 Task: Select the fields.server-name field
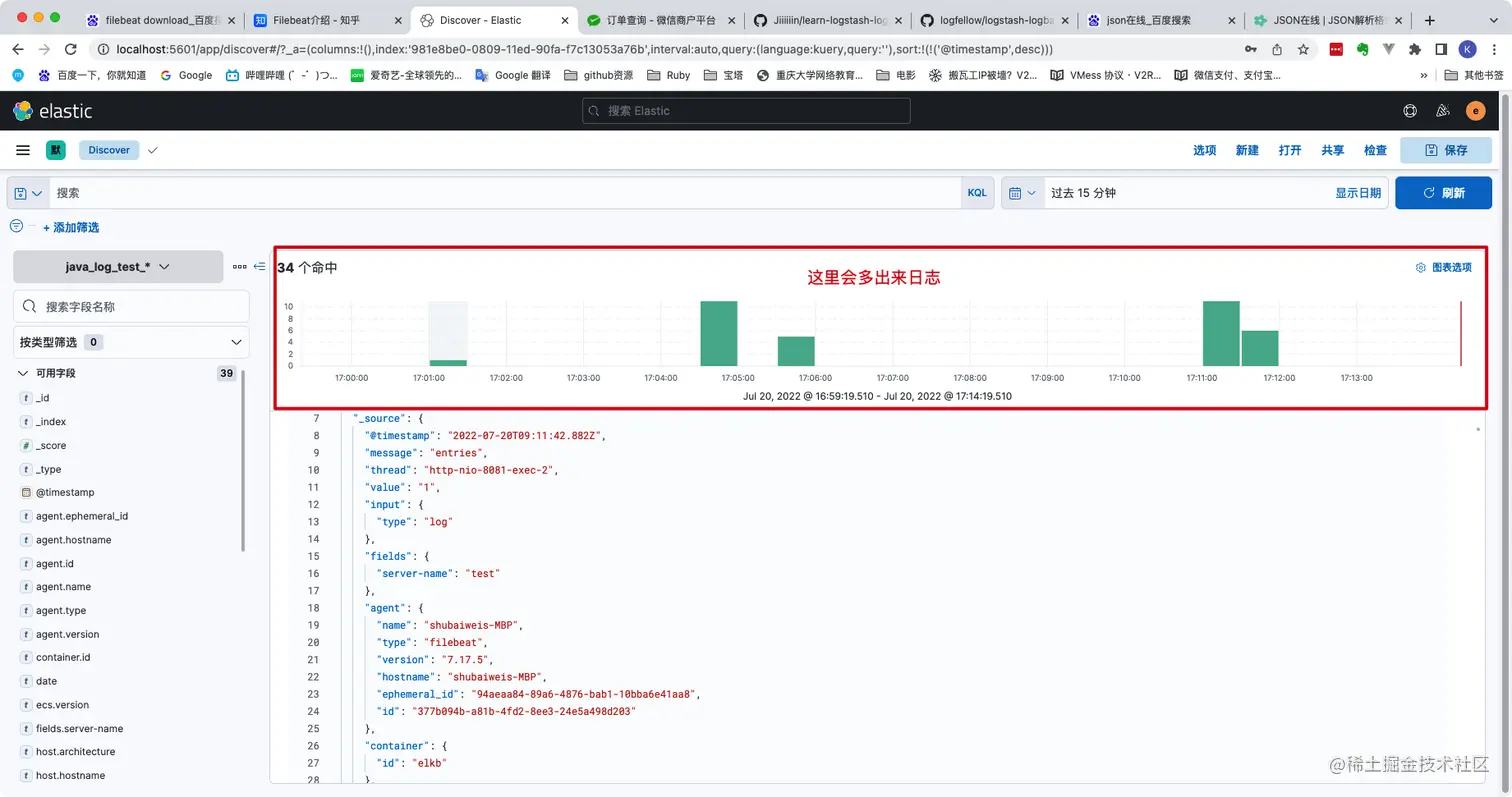pos(79,729)
